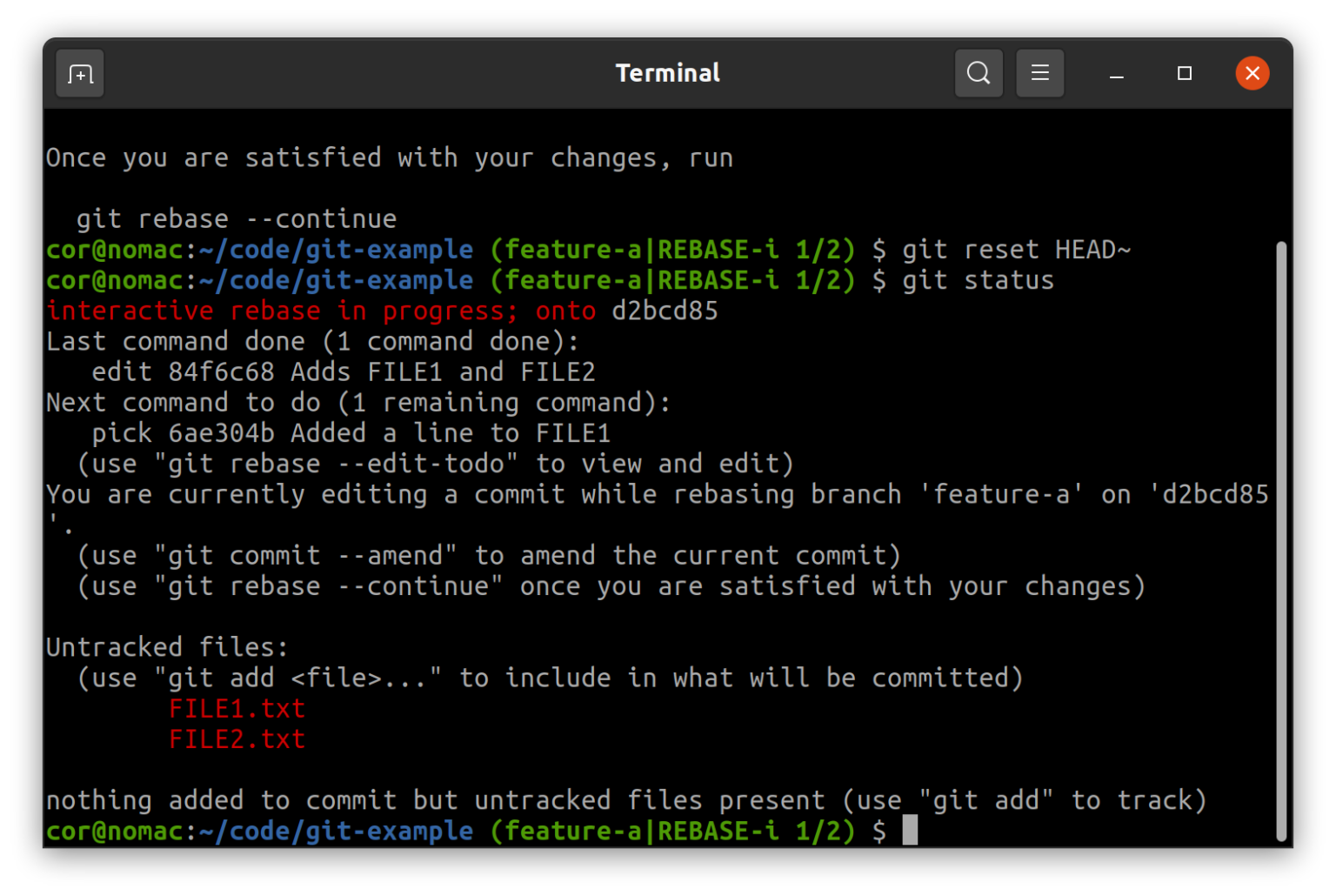The image size is (1336, 896).
Task: Click the FILE1.txt untracked file name
Action: [237, 708]
